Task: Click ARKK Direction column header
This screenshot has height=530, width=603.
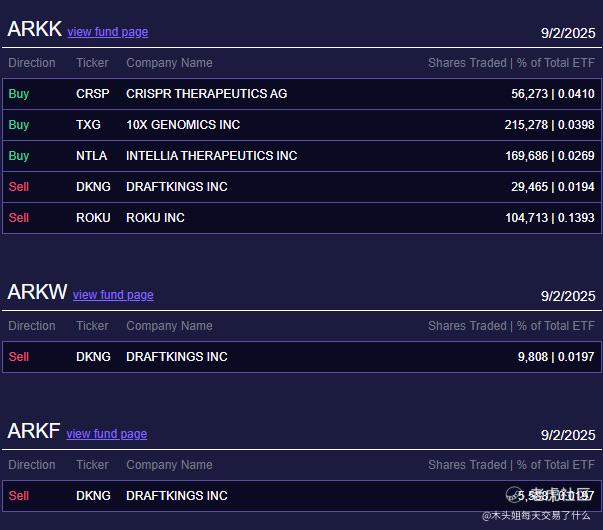Action: click(32, 63)
